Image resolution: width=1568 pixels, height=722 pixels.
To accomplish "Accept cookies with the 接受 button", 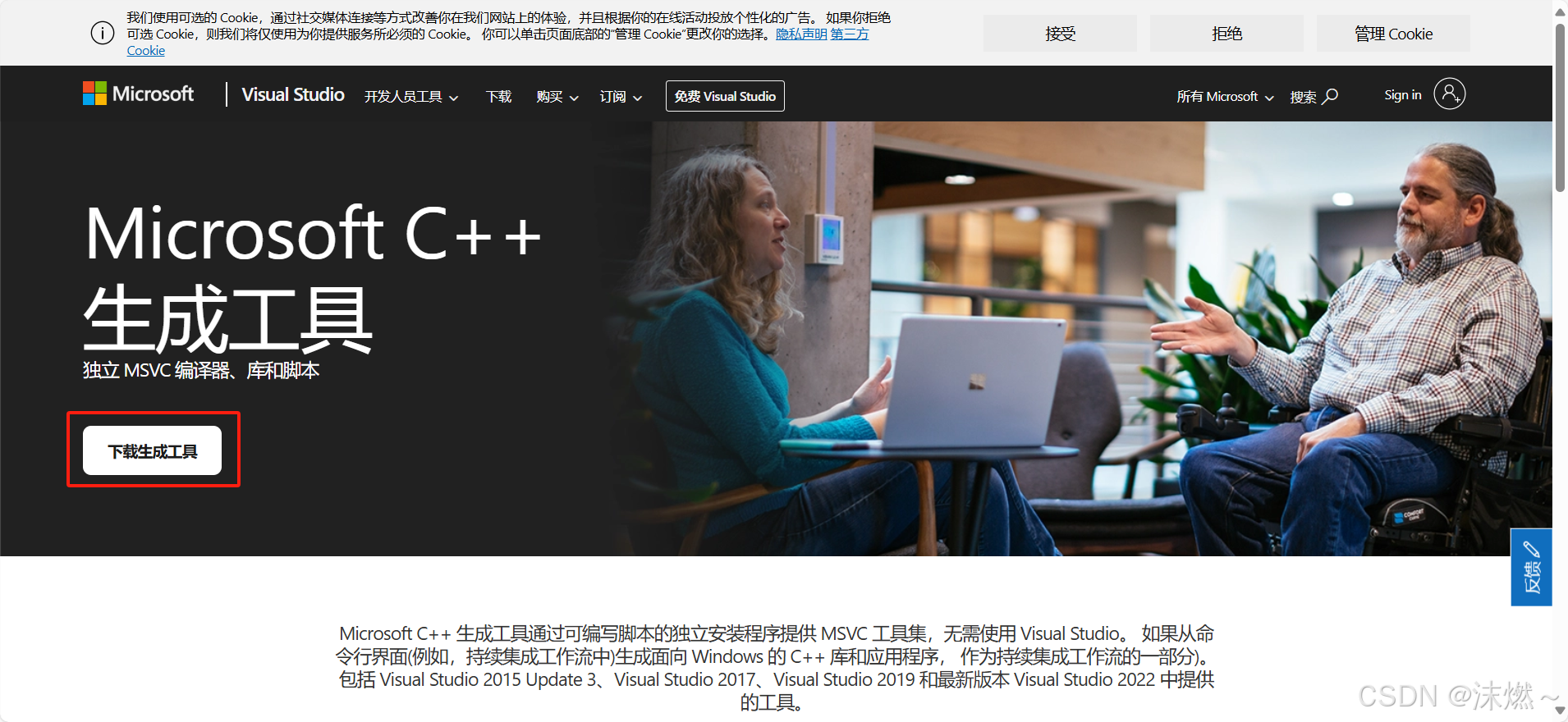I will (1061, 34).
